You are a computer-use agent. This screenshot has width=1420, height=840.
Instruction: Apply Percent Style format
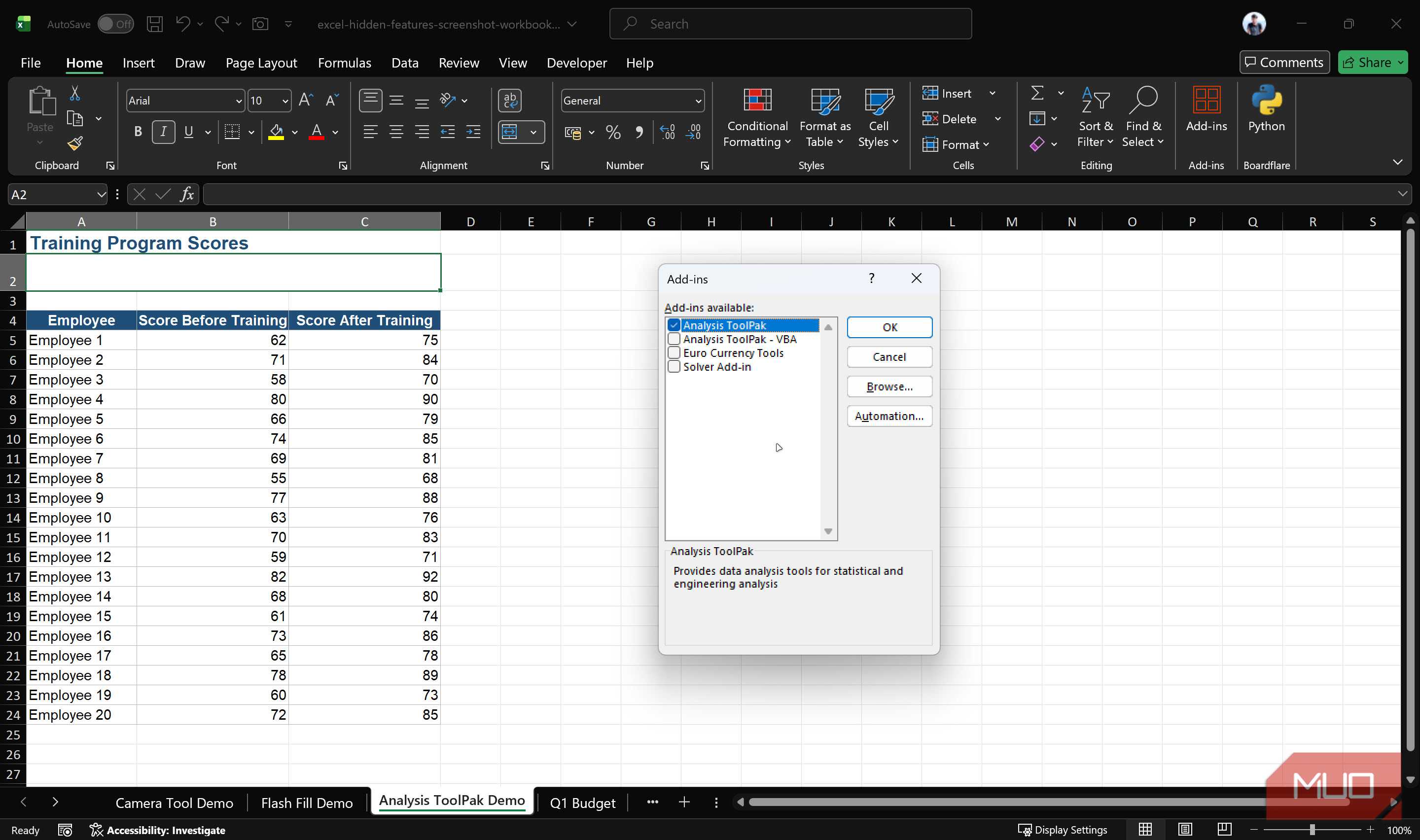tap(613, 133)
